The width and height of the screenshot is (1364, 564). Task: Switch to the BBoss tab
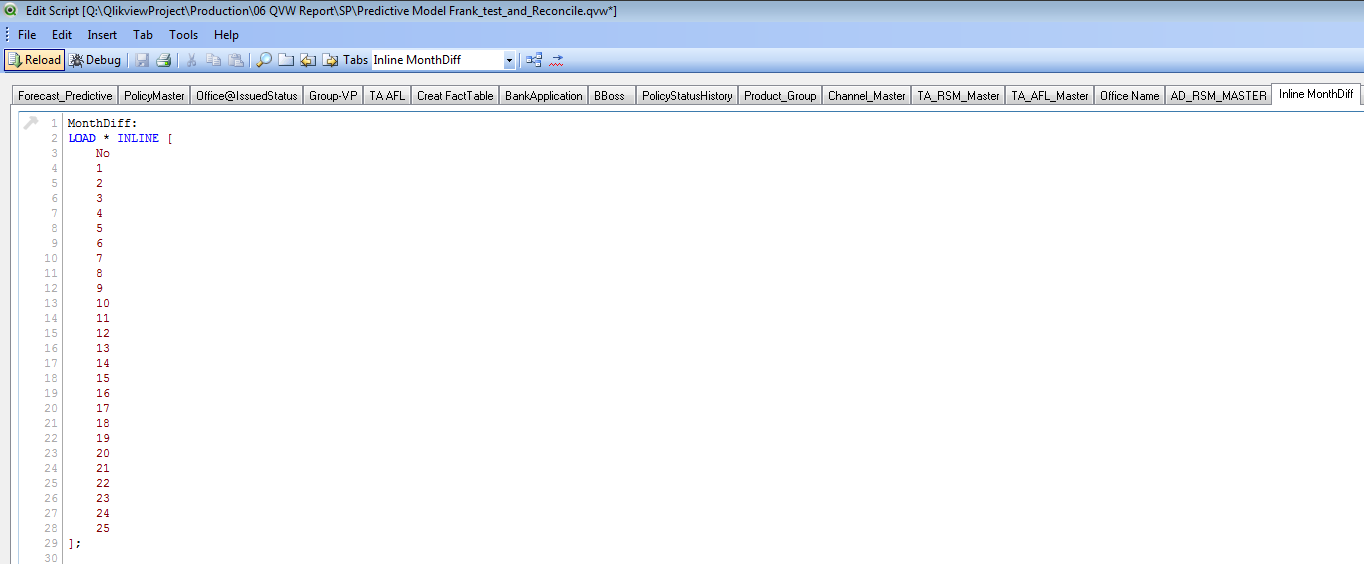coord(609,96)
